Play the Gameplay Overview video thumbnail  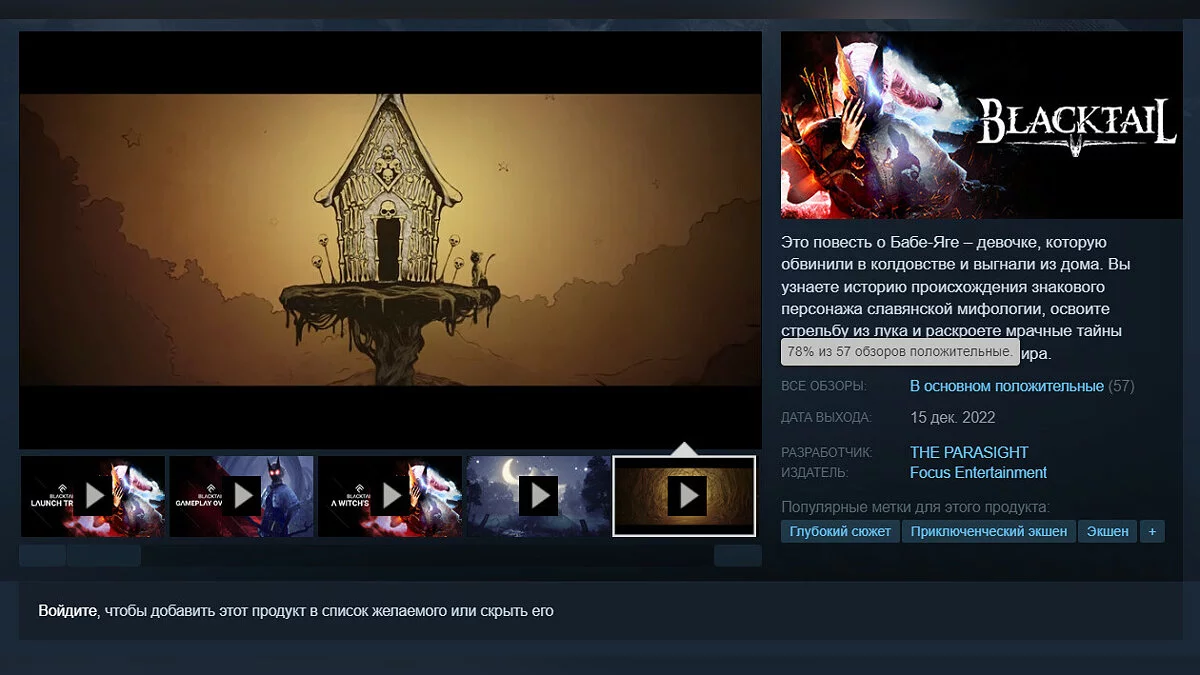point(241,496)
